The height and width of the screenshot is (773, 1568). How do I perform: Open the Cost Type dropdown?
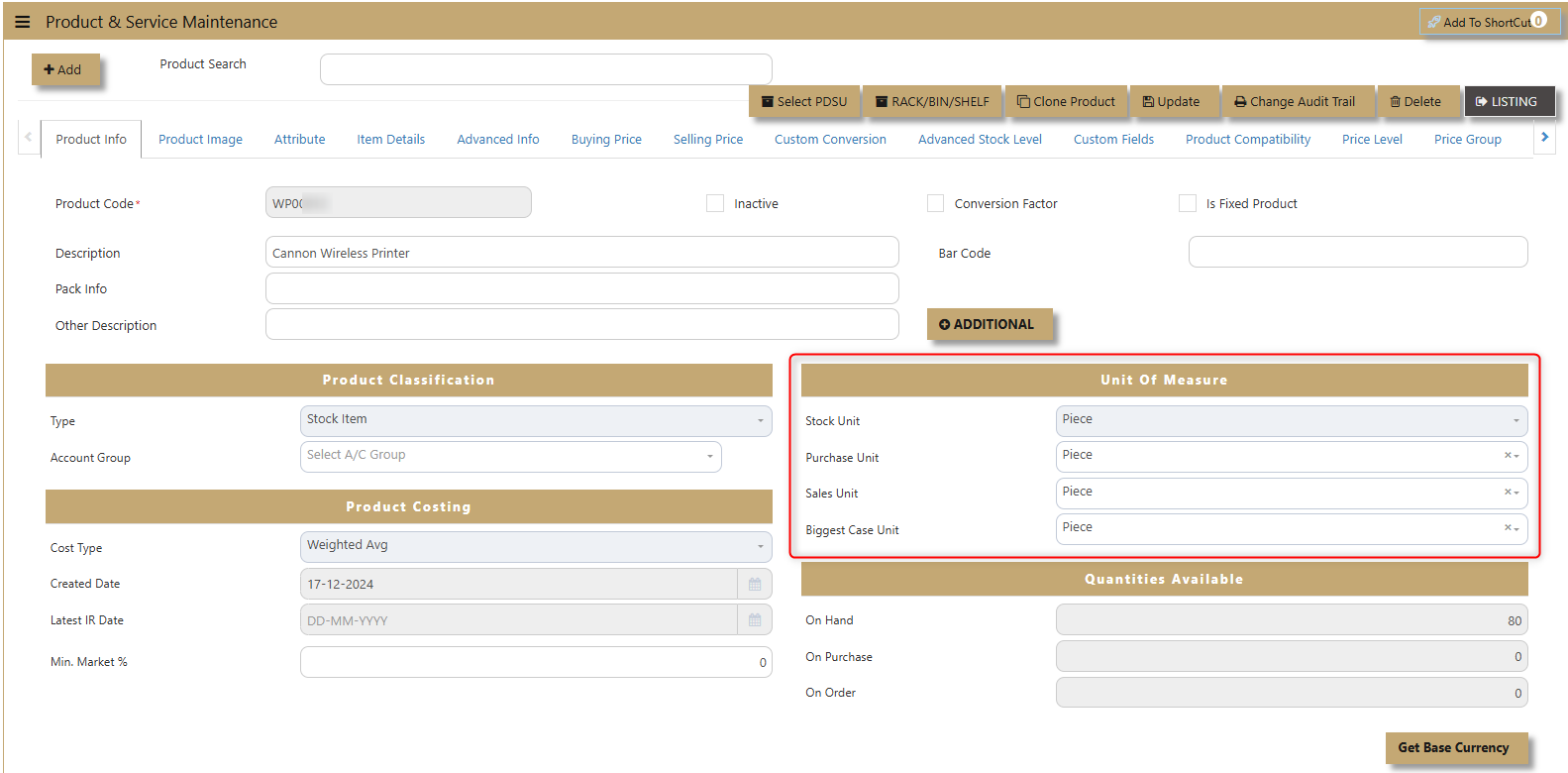536,546
